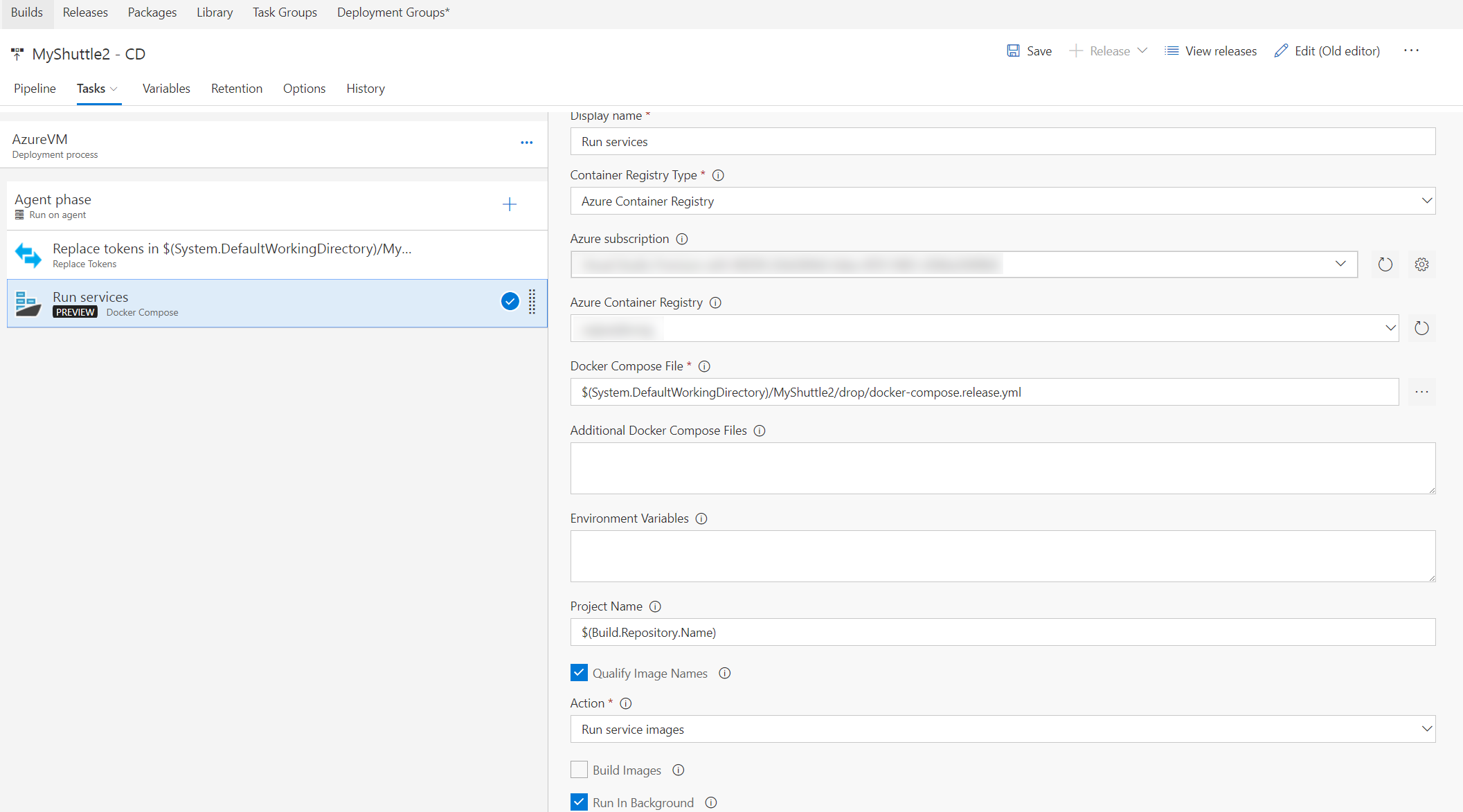
Task: Open Azure subscription manage gear icon
Action: pyautogui.click(x=1421, y=264)
